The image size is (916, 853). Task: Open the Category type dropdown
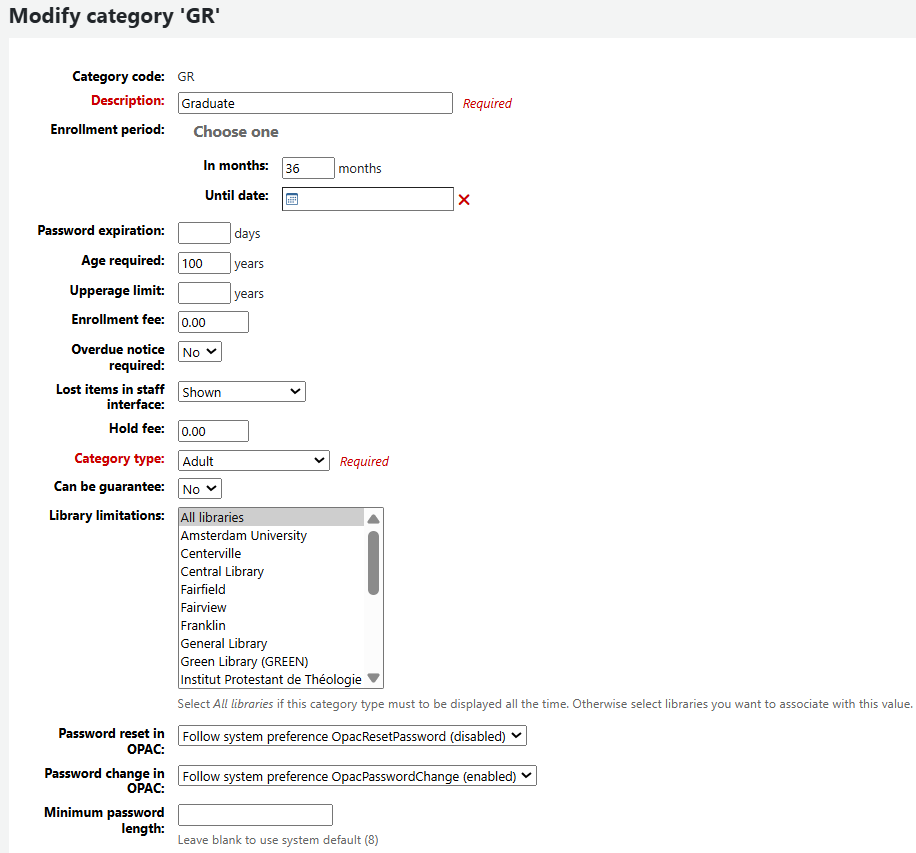click(254, 460)
